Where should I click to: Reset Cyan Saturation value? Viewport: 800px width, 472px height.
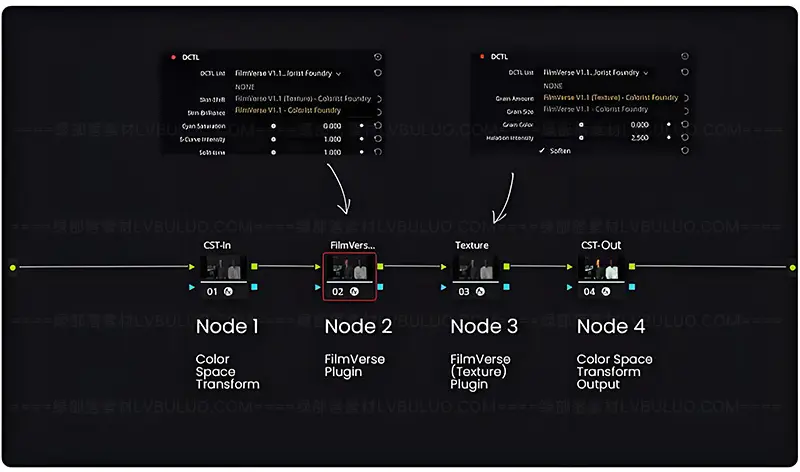(x=378, y=126)
